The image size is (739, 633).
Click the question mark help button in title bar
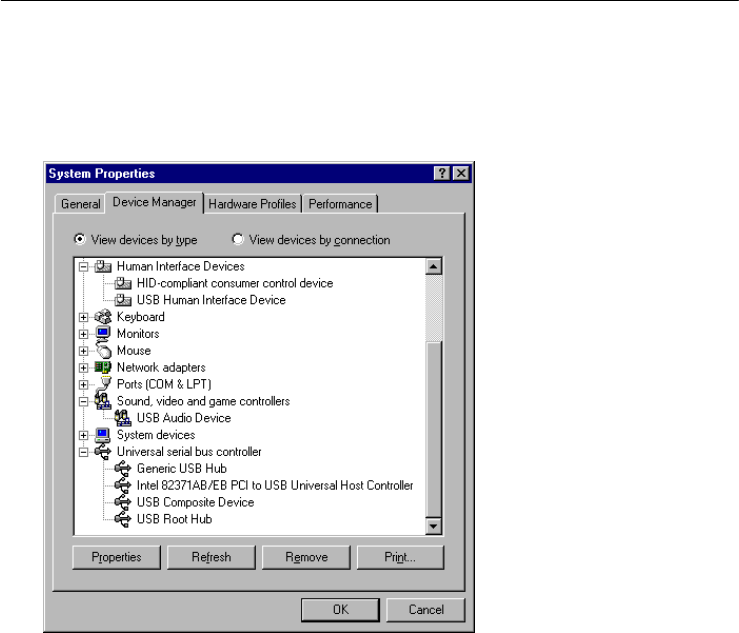coord(442,173)
